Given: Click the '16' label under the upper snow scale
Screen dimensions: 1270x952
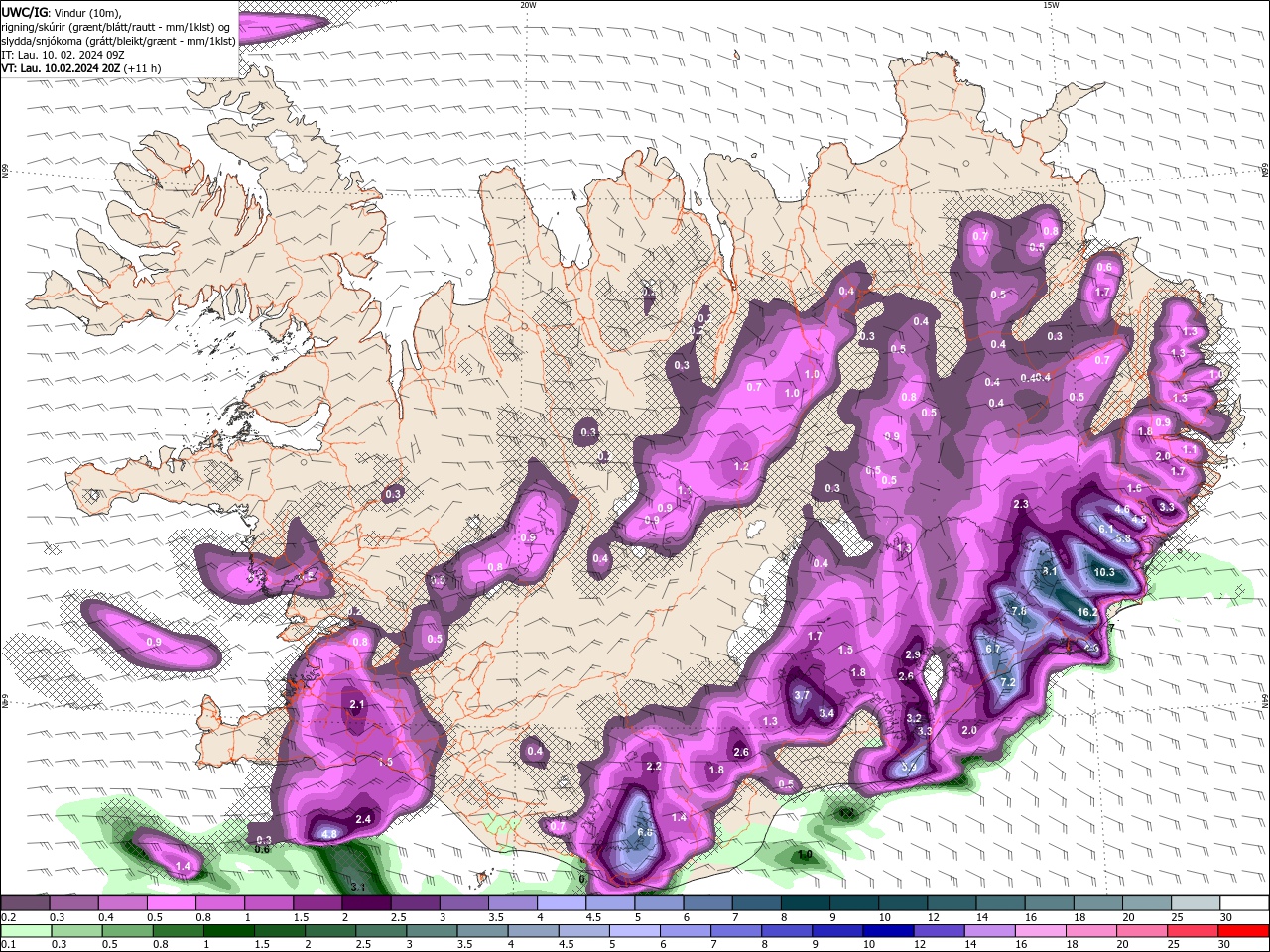Looking at the screenshot, I should tap(1031, 917).
